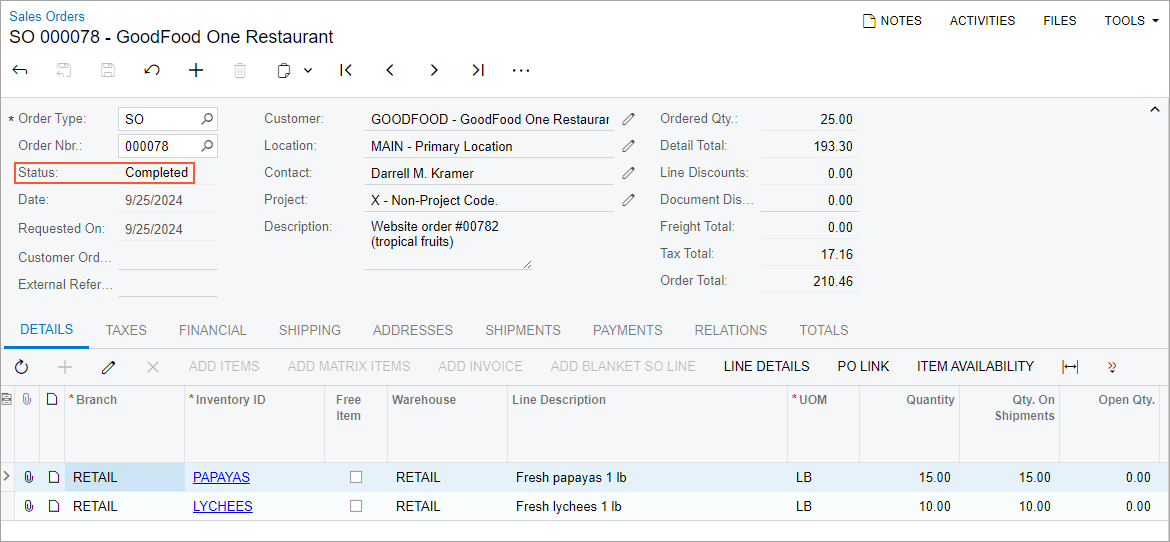Image resolution: width=1170 pixels, height=542 pixels.
Task: Switch to the Shipments tab
Action: (x=522, y=330)
